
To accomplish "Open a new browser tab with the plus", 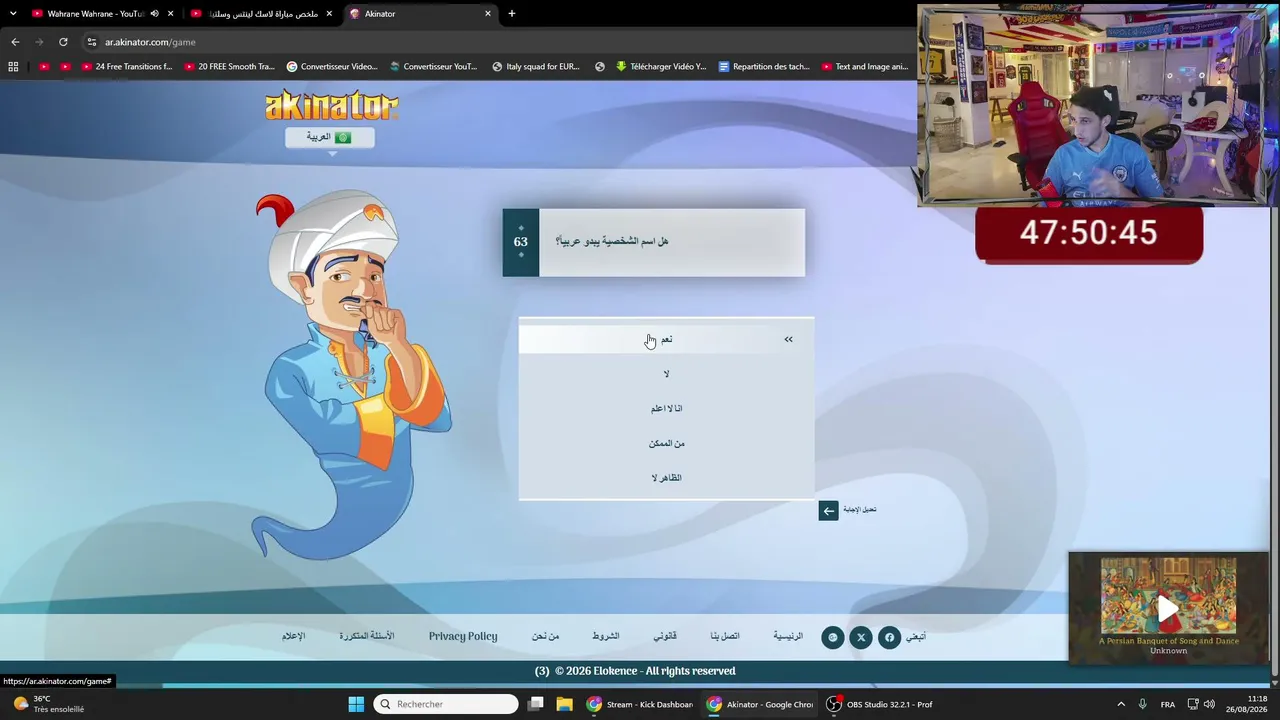I will [512, 14].
